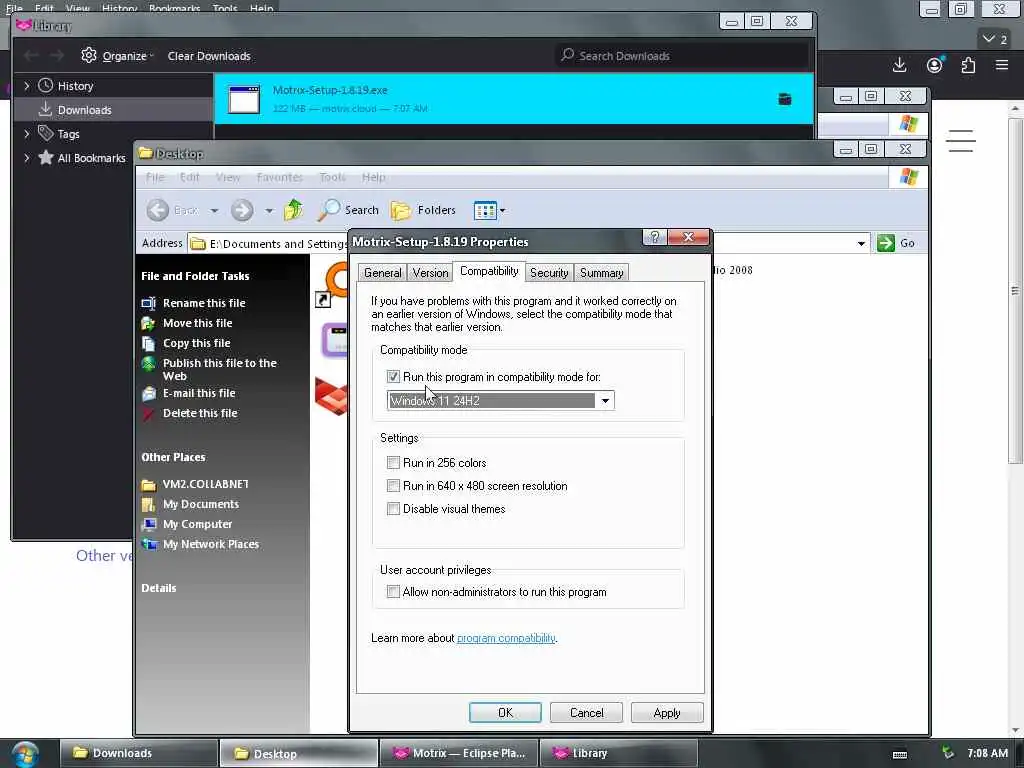Open the Back button history dropdown arrow

click(214, 210)
